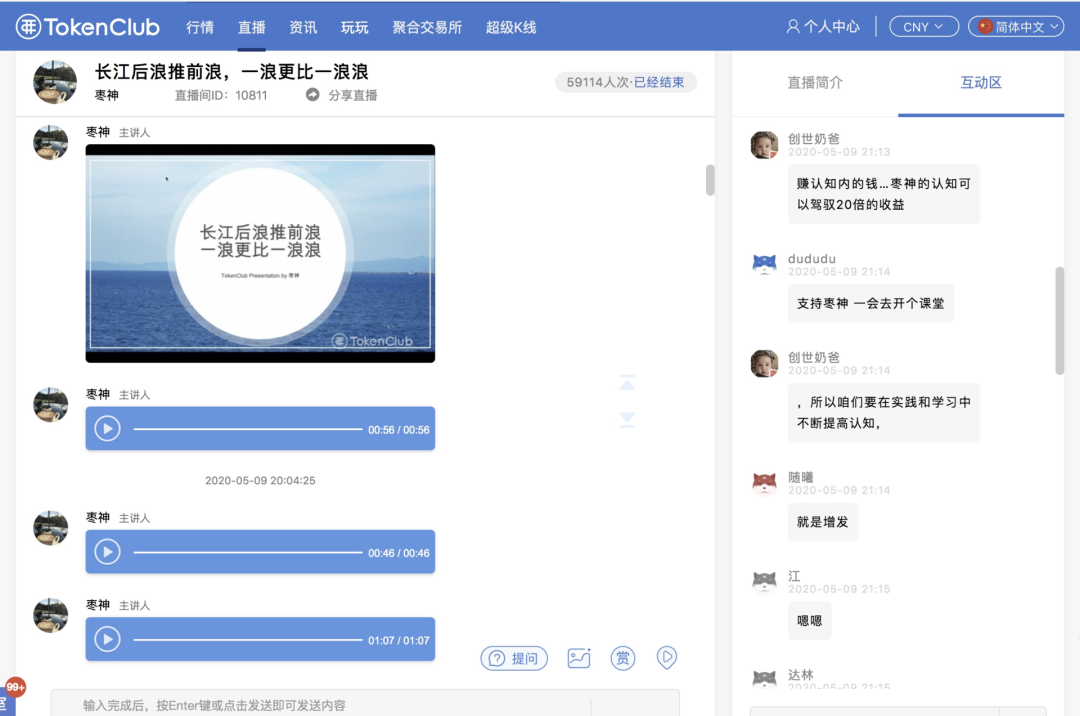Open 个人中心 user center
Image resolution: width=1080 pixels, height=716 pixels.
coord(823,27)
